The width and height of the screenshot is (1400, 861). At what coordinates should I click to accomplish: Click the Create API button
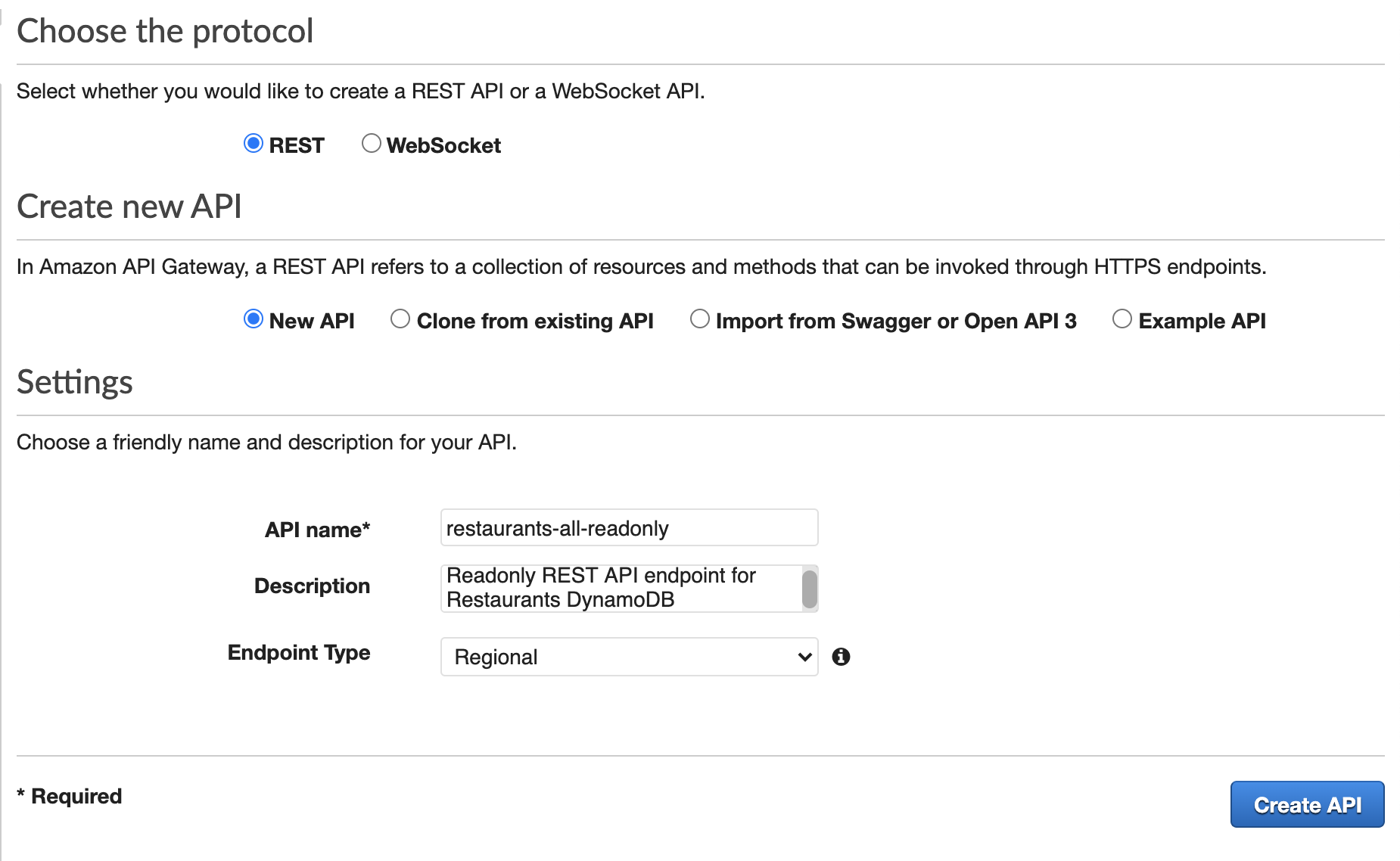(x=1307, y=804)
